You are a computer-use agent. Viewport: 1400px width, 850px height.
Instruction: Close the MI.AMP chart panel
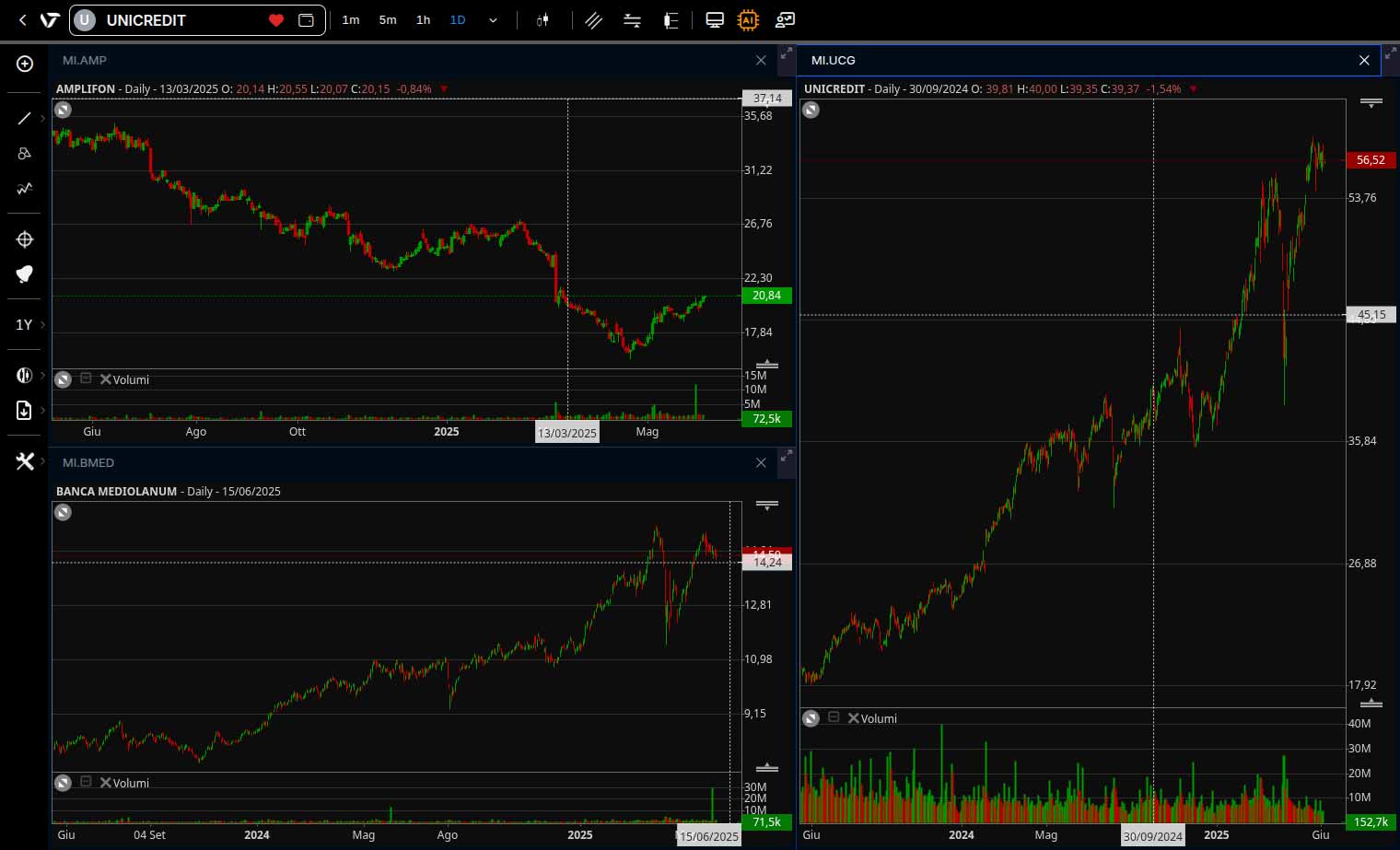pyautogui.click(x=761, y=60)
